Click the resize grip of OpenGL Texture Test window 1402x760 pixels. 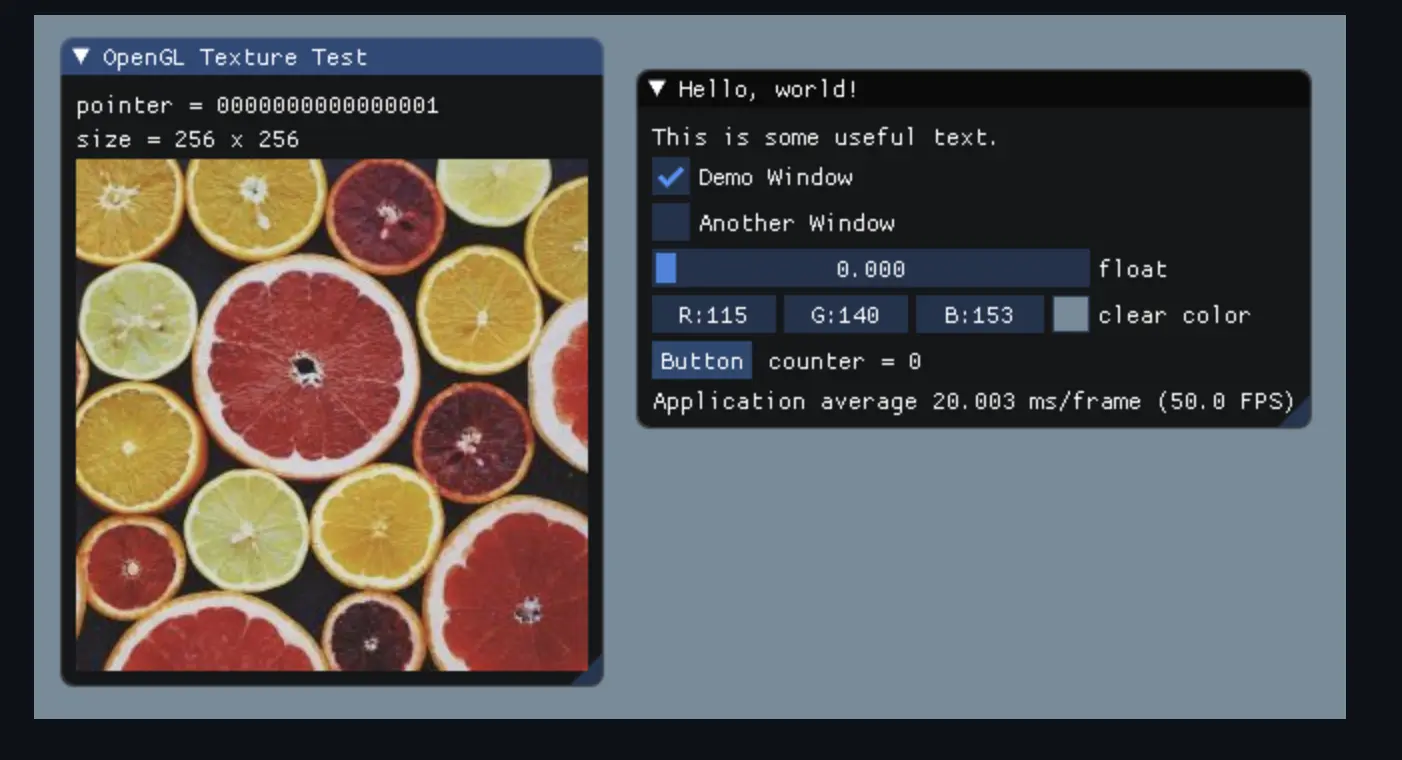tap(589, 672)
